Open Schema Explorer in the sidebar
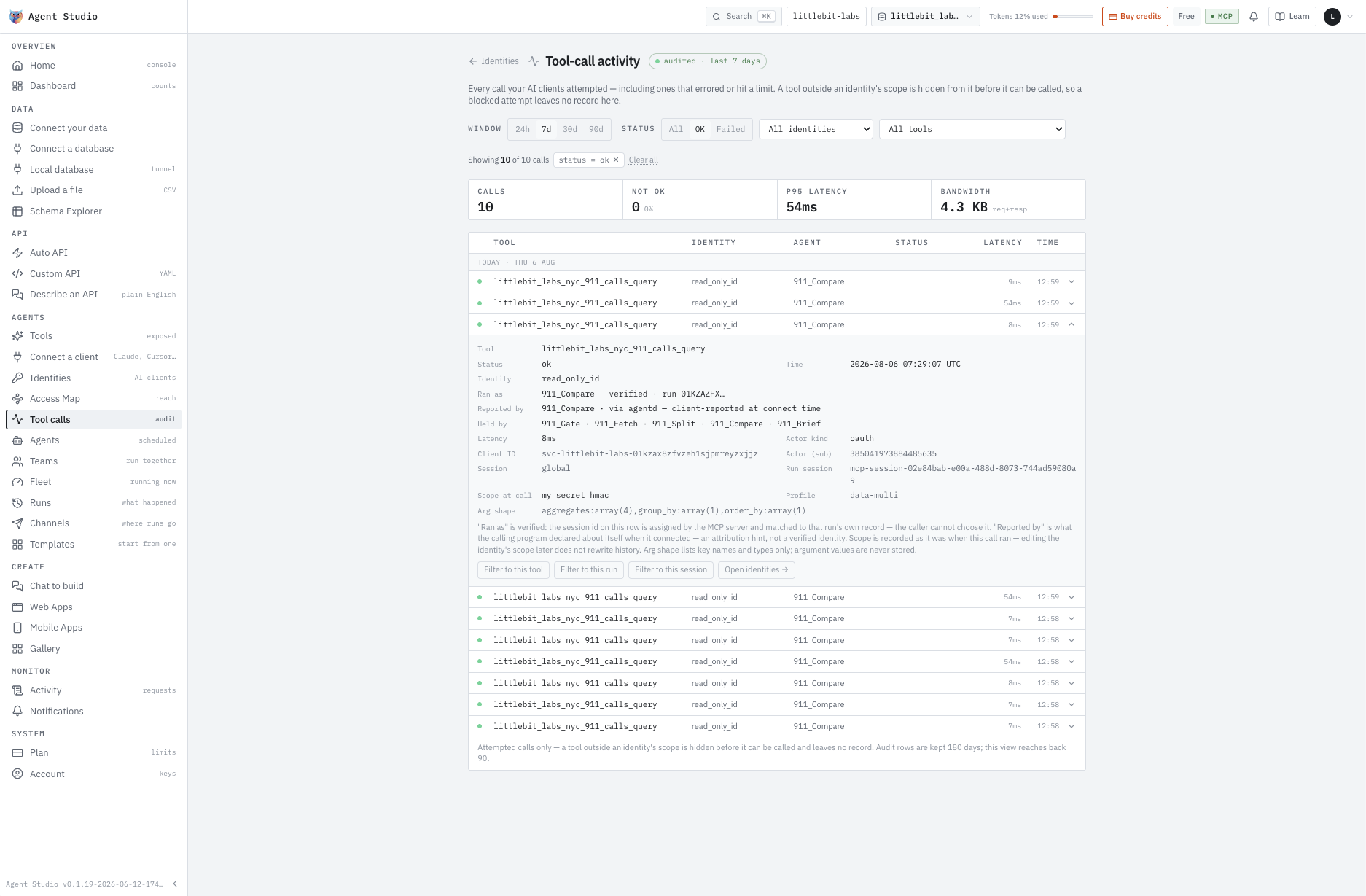1366x896 pixels. pos(93,211)
